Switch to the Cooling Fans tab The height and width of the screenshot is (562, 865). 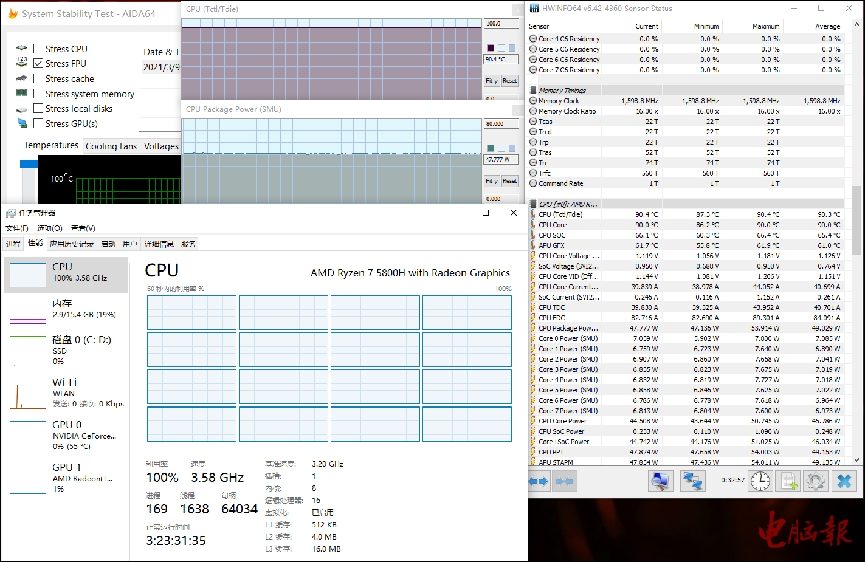pyautogui.click(x=111, y=146)
